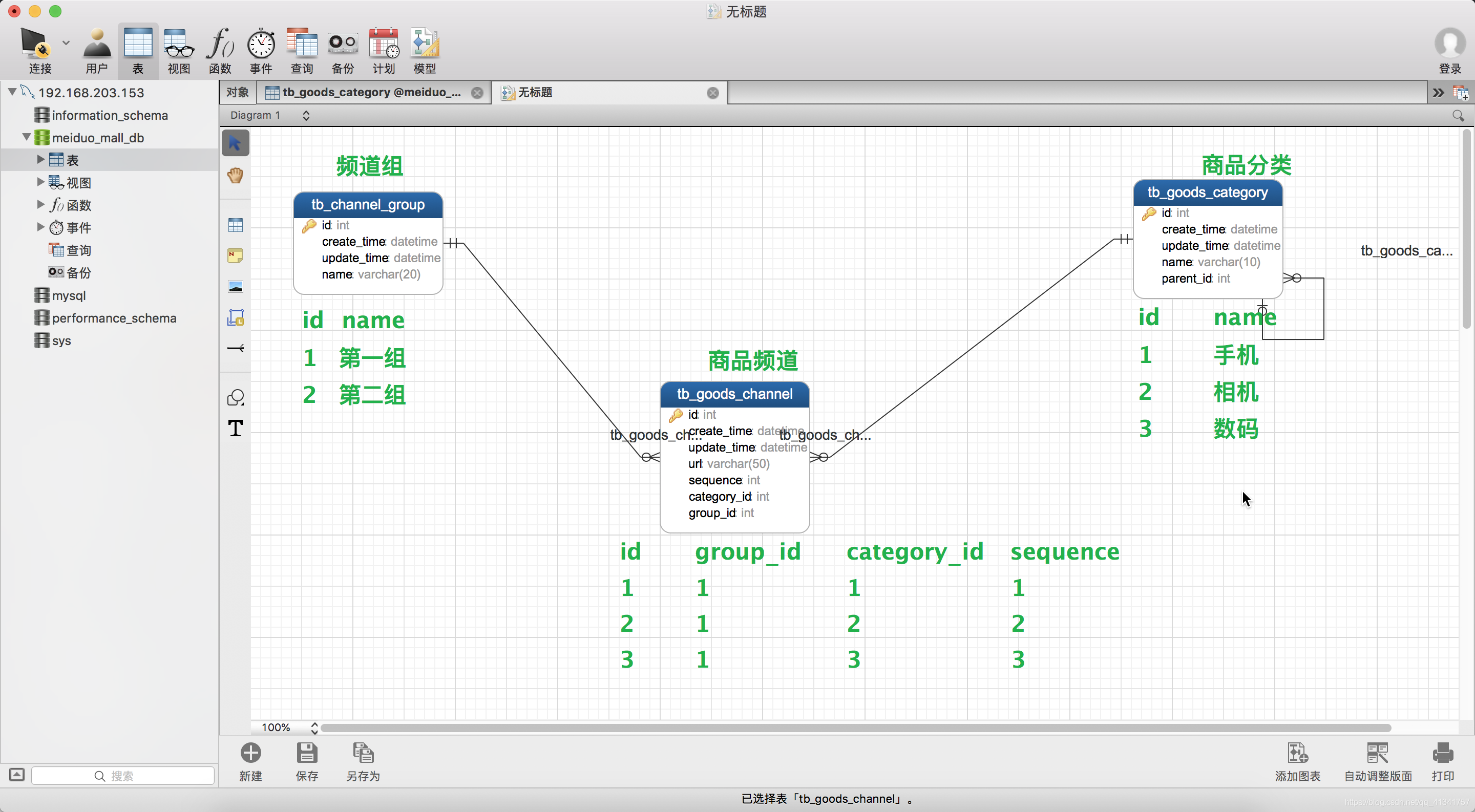Select the hand pan tool

pyautogui.click(x=236, y=175)
